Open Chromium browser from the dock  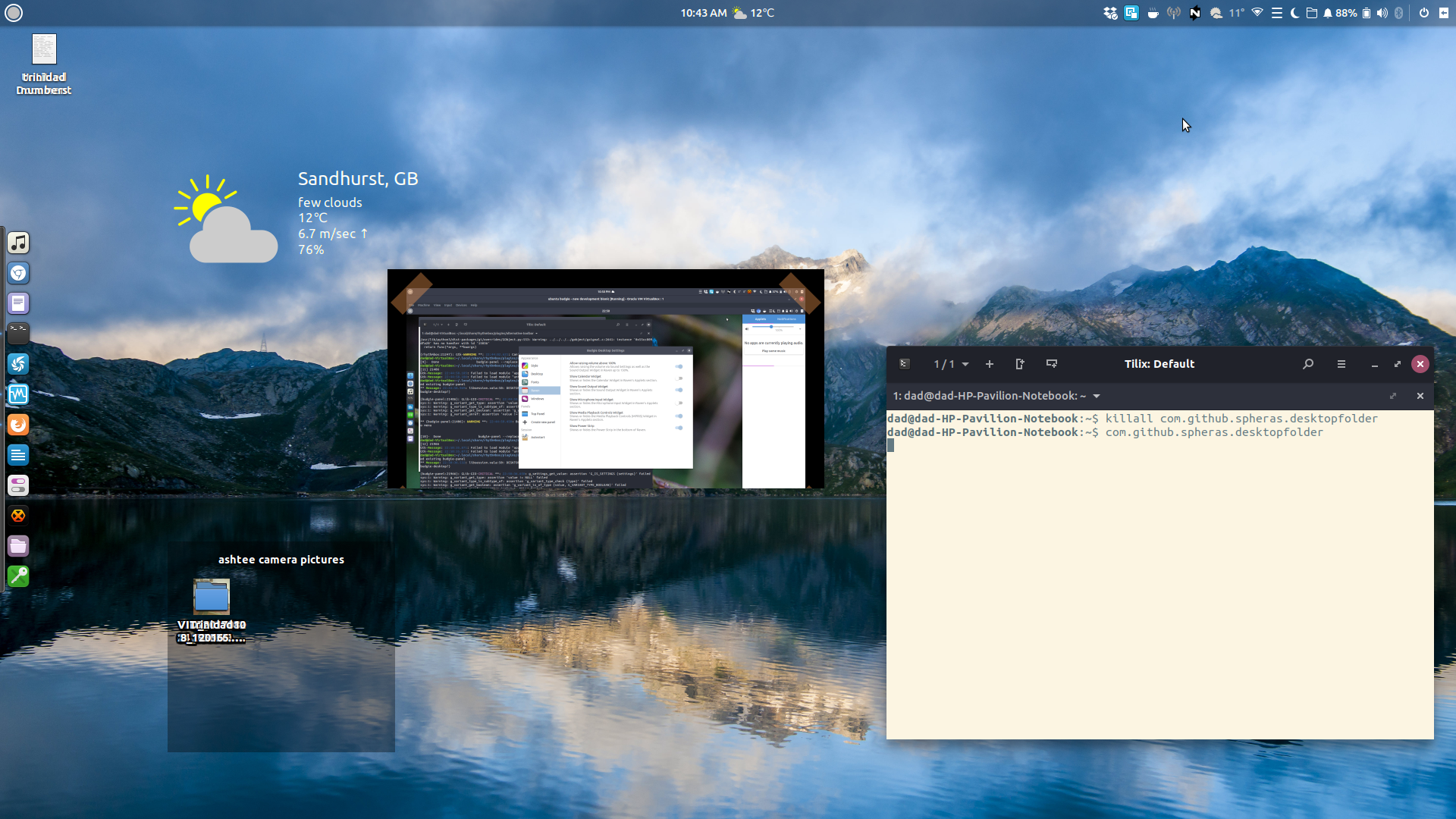tap(18, 273)
